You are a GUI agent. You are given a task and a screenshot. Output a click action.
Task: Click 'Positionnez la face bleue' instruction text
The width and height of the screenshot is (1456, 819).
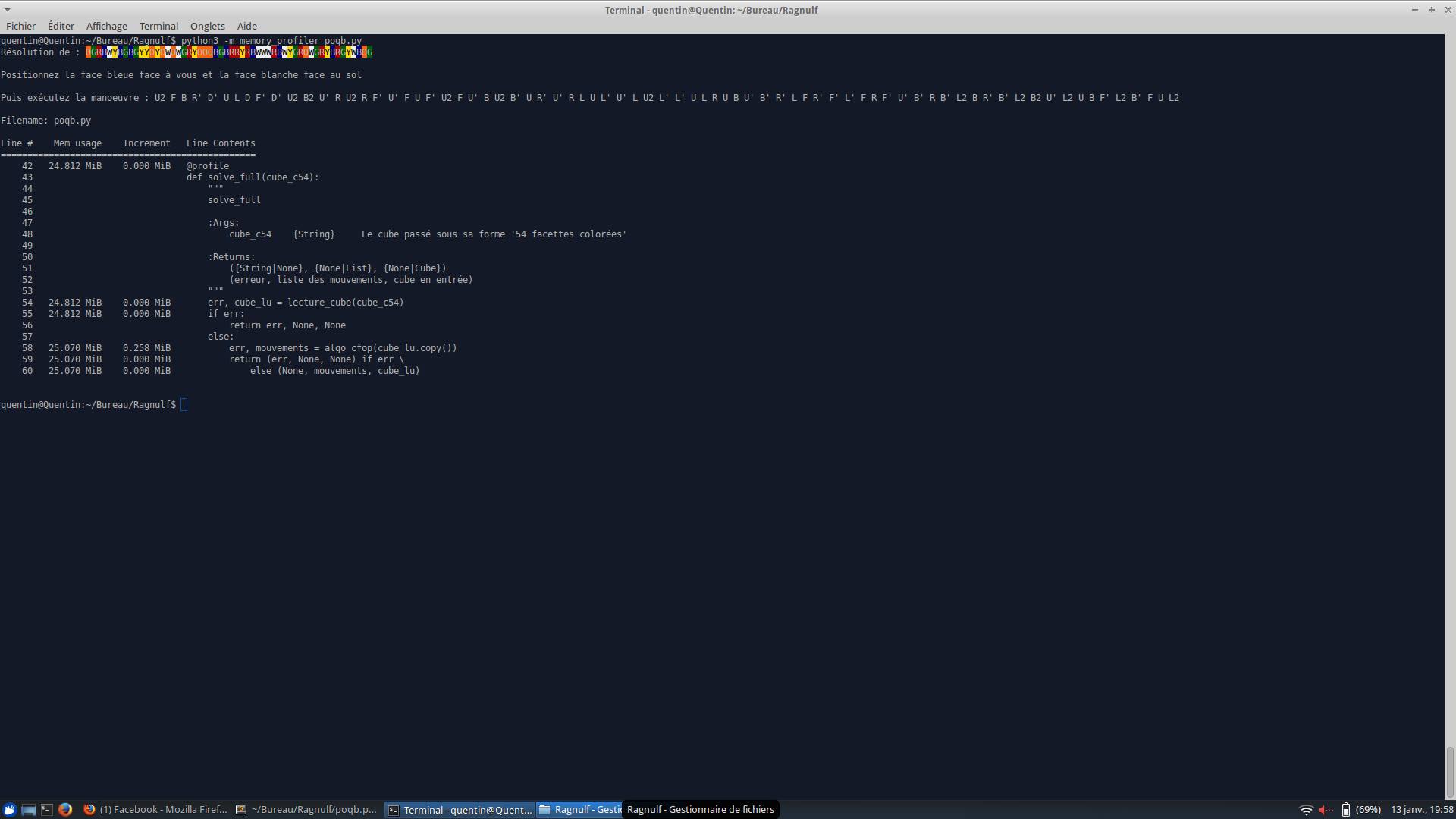pyautogui.click(x=181, y=75)
